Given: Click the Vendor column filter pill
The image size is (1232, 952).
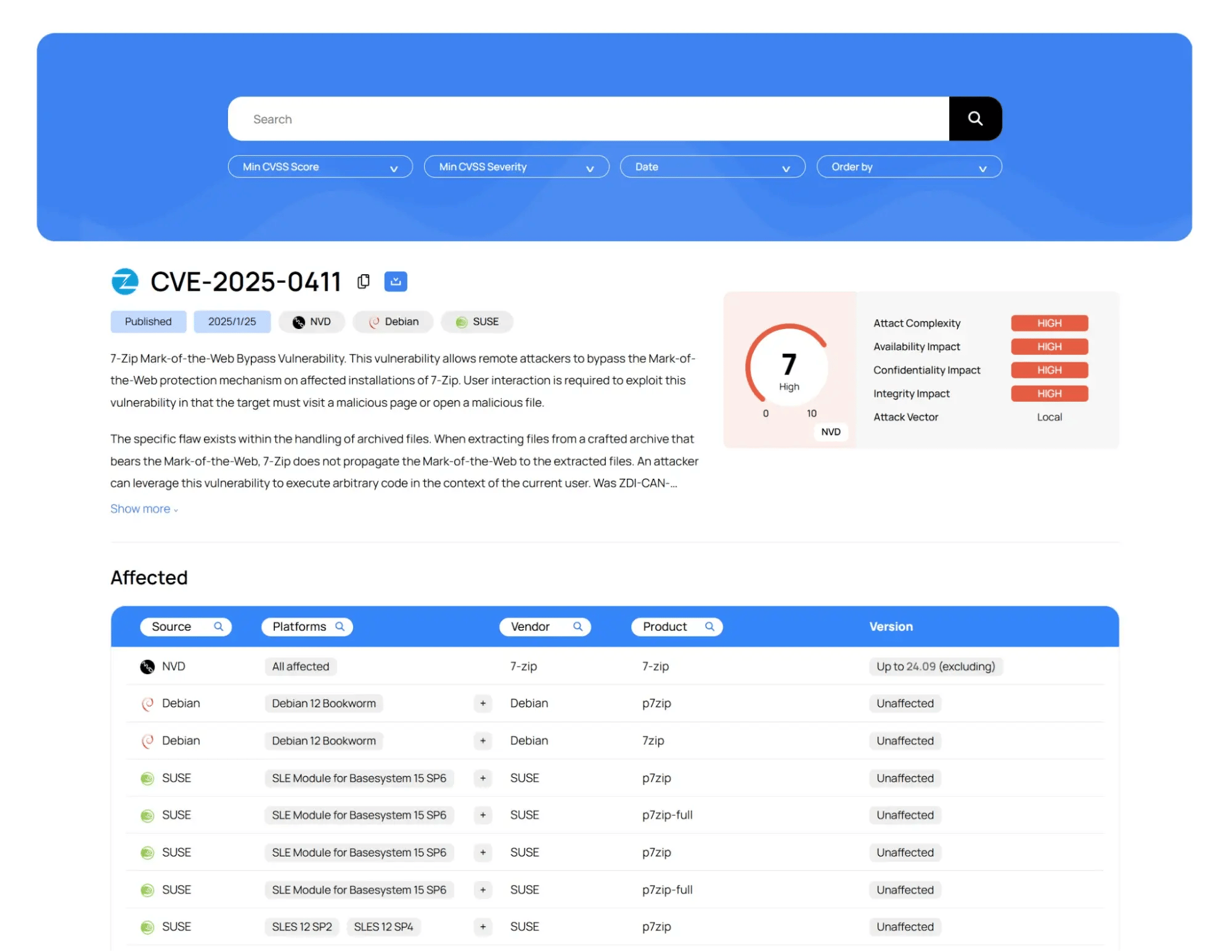Looking at the screenshot, I should pyautogui.click(x=545, y=627).
